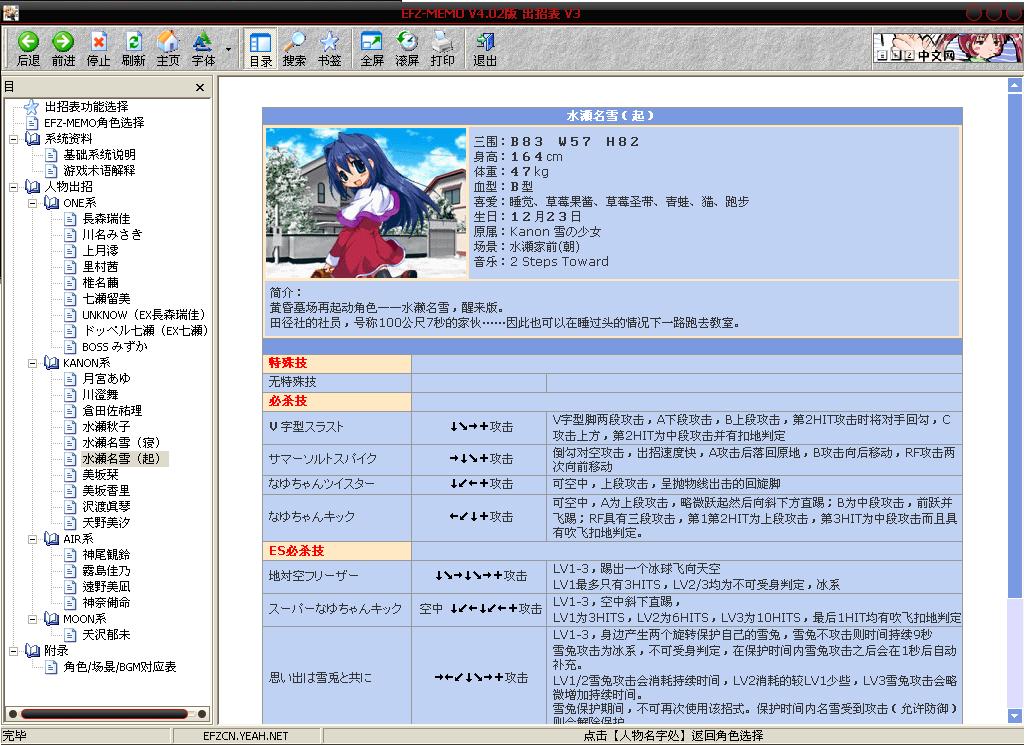Select character 遠野美凪 in the tree

click(x=106, y=587)
